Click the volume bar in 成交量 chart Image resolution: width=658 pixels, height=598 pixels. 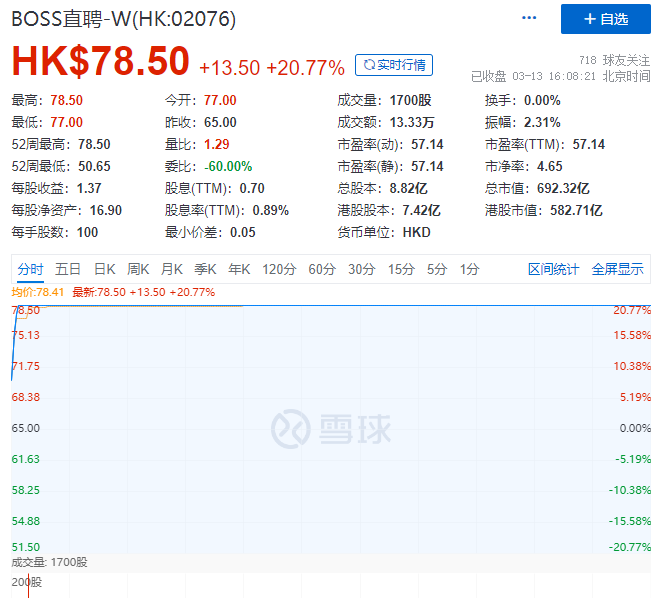click(28, 586)
